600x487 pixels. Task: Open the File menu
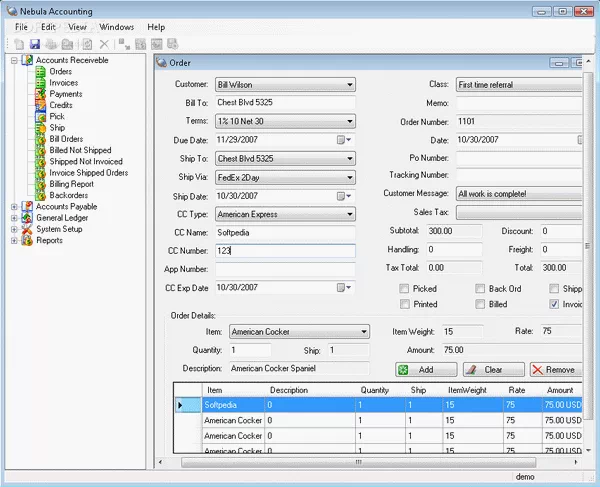coord(21,27)
